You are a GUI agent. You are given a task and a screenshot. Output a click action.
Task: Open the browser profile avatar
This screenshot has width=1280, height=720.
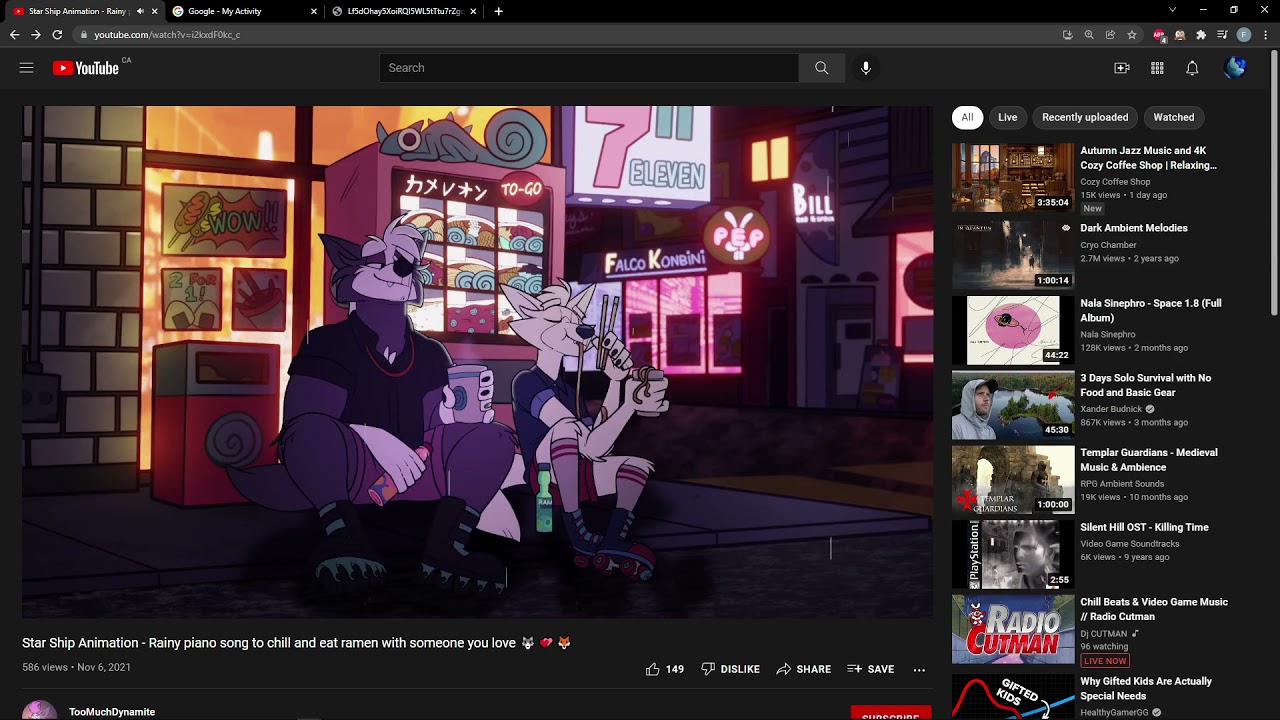[1244, 34]
